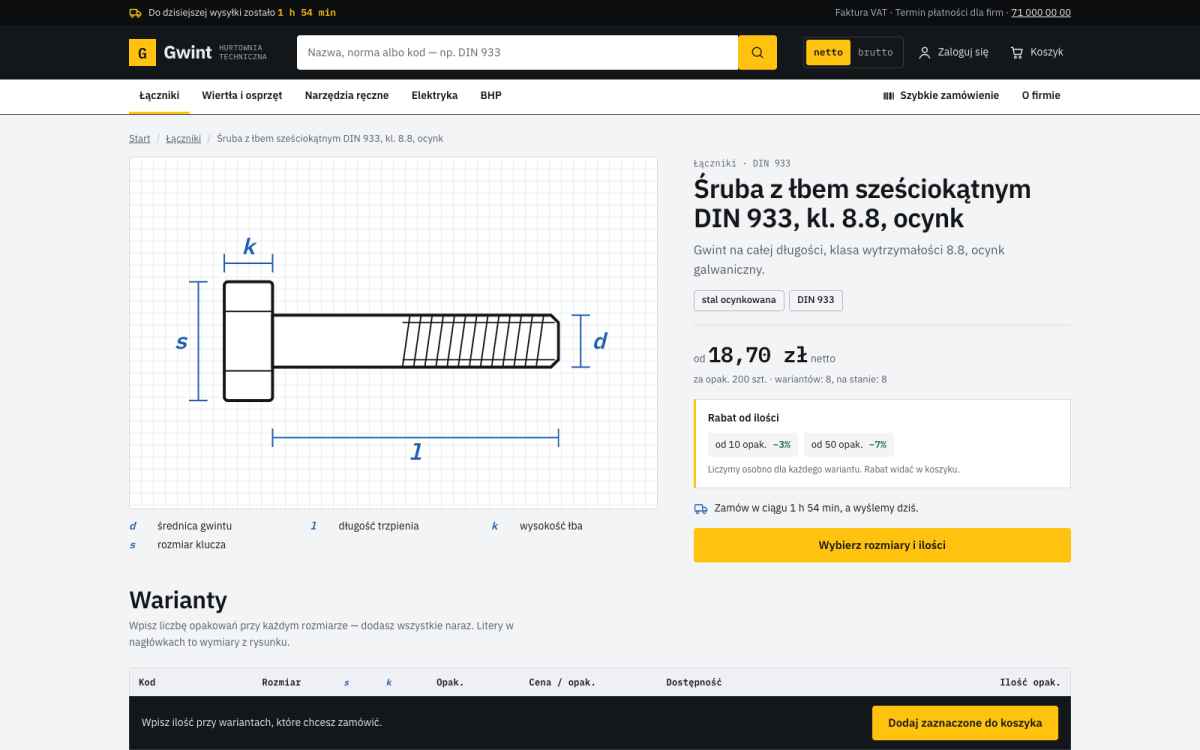Open the Wiertła i osprzęt category
Viewport: 1200px width, 750px height.
click(x=242, y=96)
